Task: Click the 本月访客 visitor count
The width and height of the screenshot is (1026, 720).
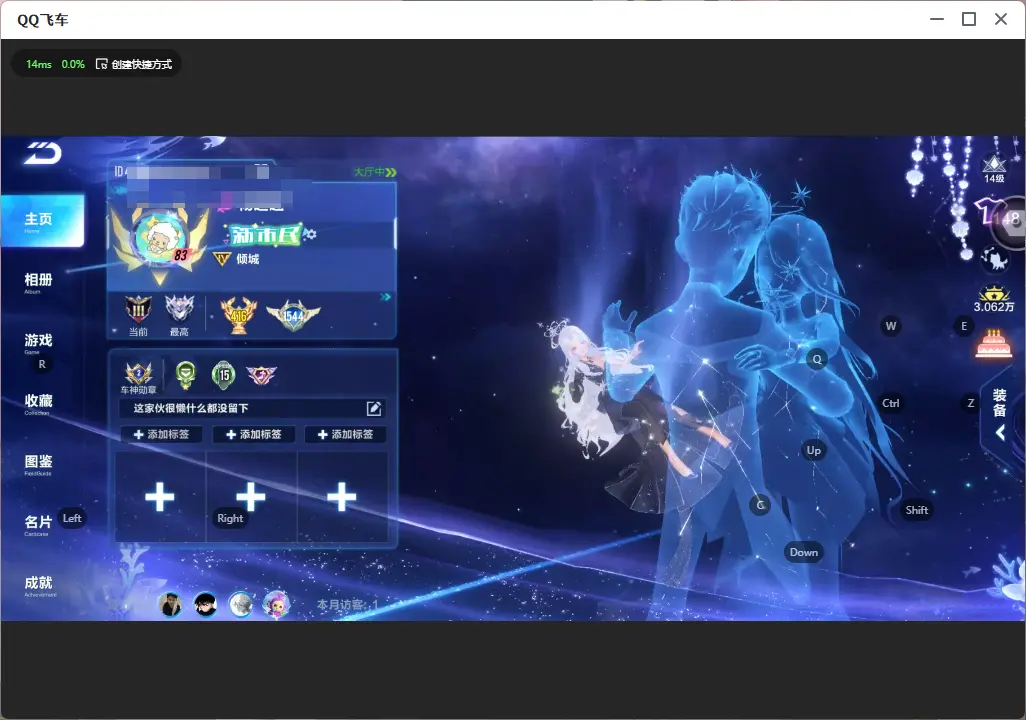Action: 348,605
